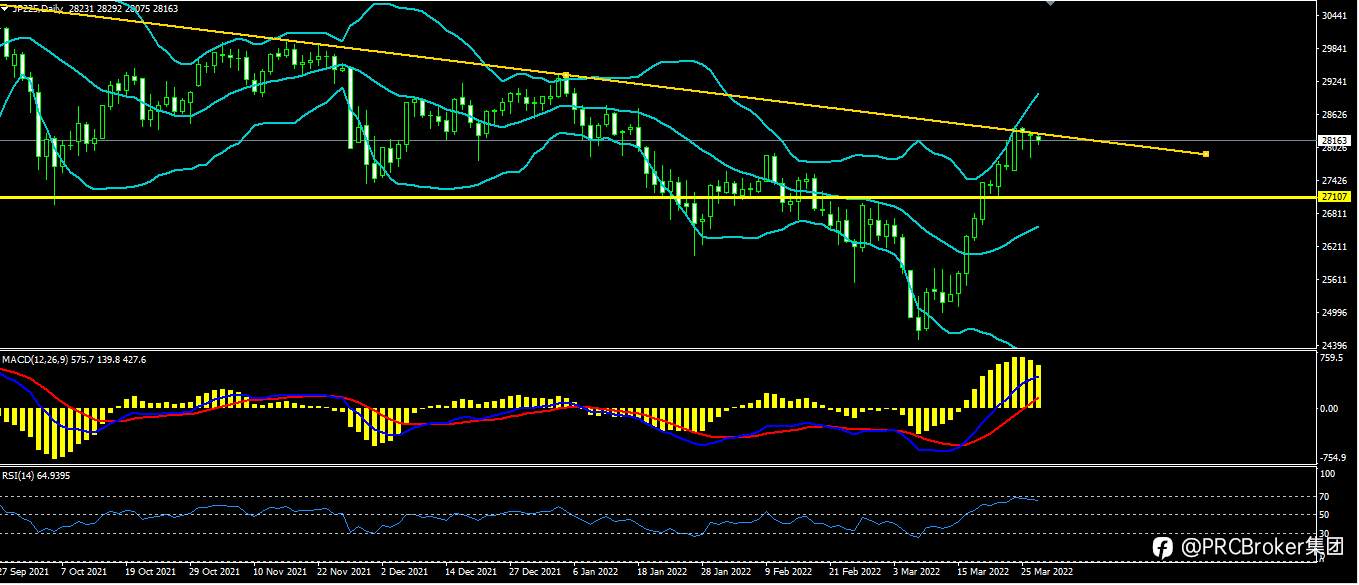Select the trendline's right end anchor square
1359x585 pixels.
pyautogui.click(x=1207, y=153)
